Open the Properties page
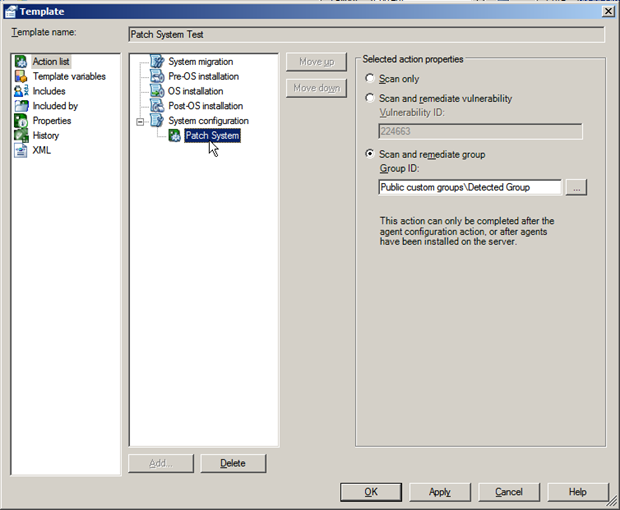 (x=52, y=121)
